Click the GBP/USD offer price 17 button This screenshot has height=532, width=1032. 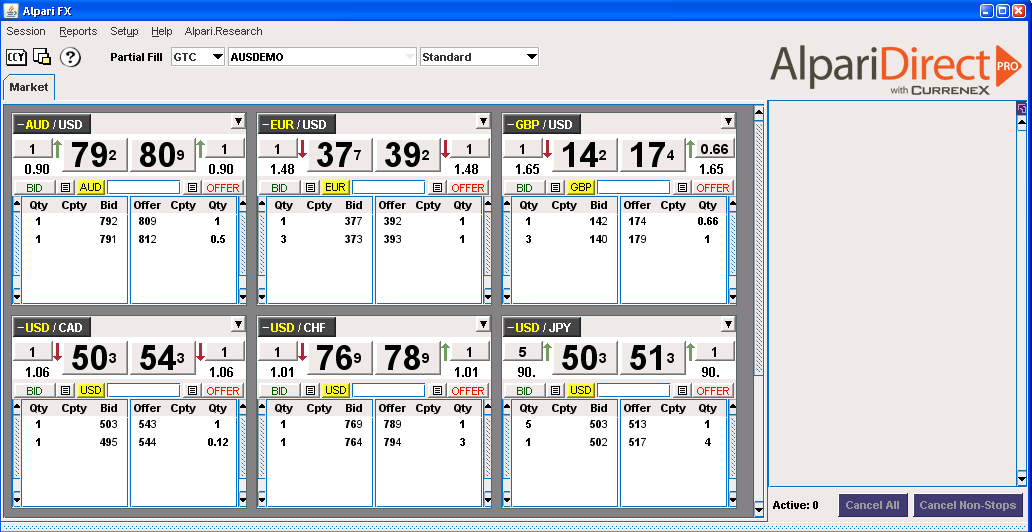(x=652, y=155)
